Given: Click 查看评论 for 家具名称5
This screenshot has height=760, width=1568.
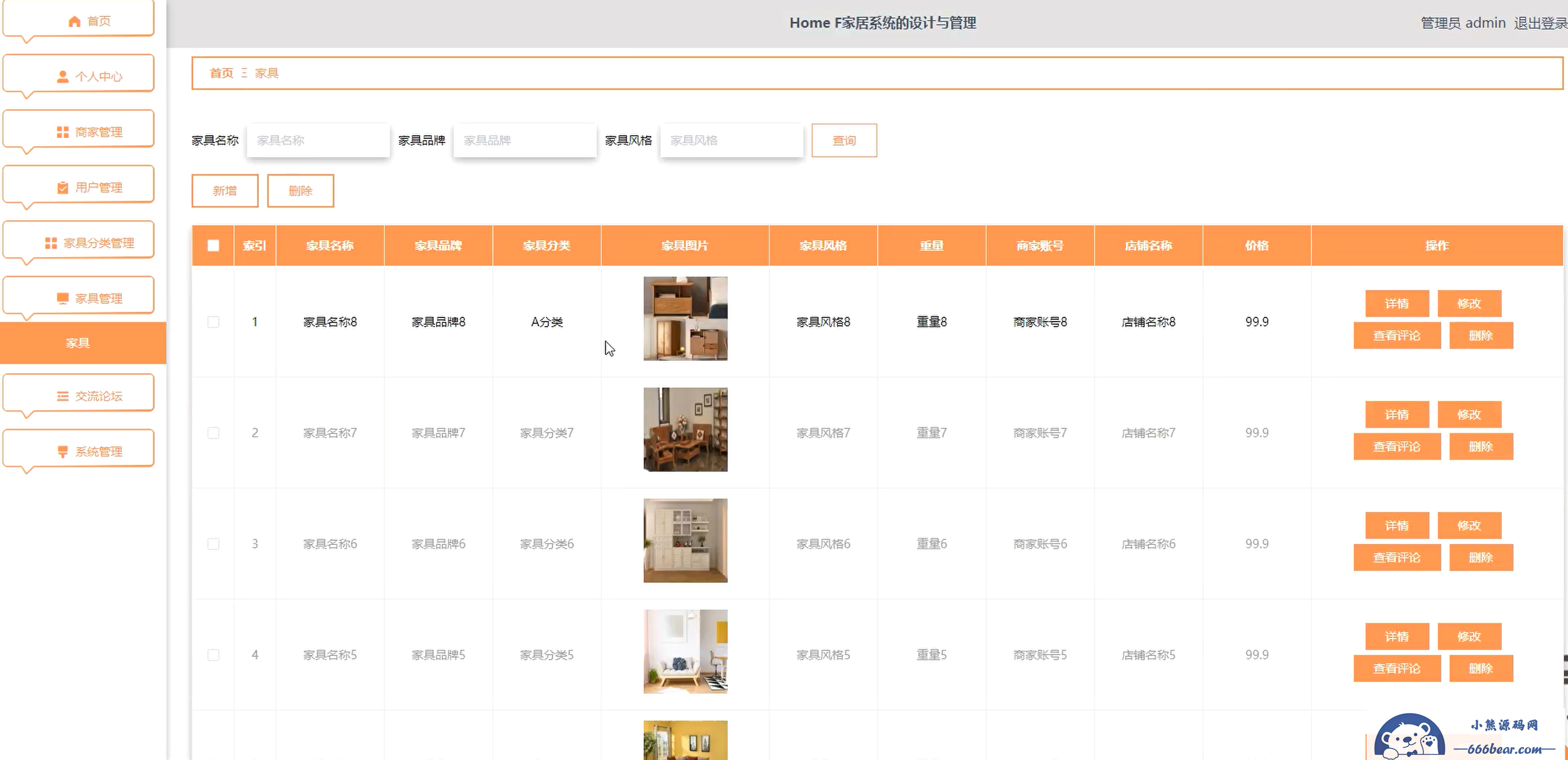Looking at the screenshot, I should 1397,669.
